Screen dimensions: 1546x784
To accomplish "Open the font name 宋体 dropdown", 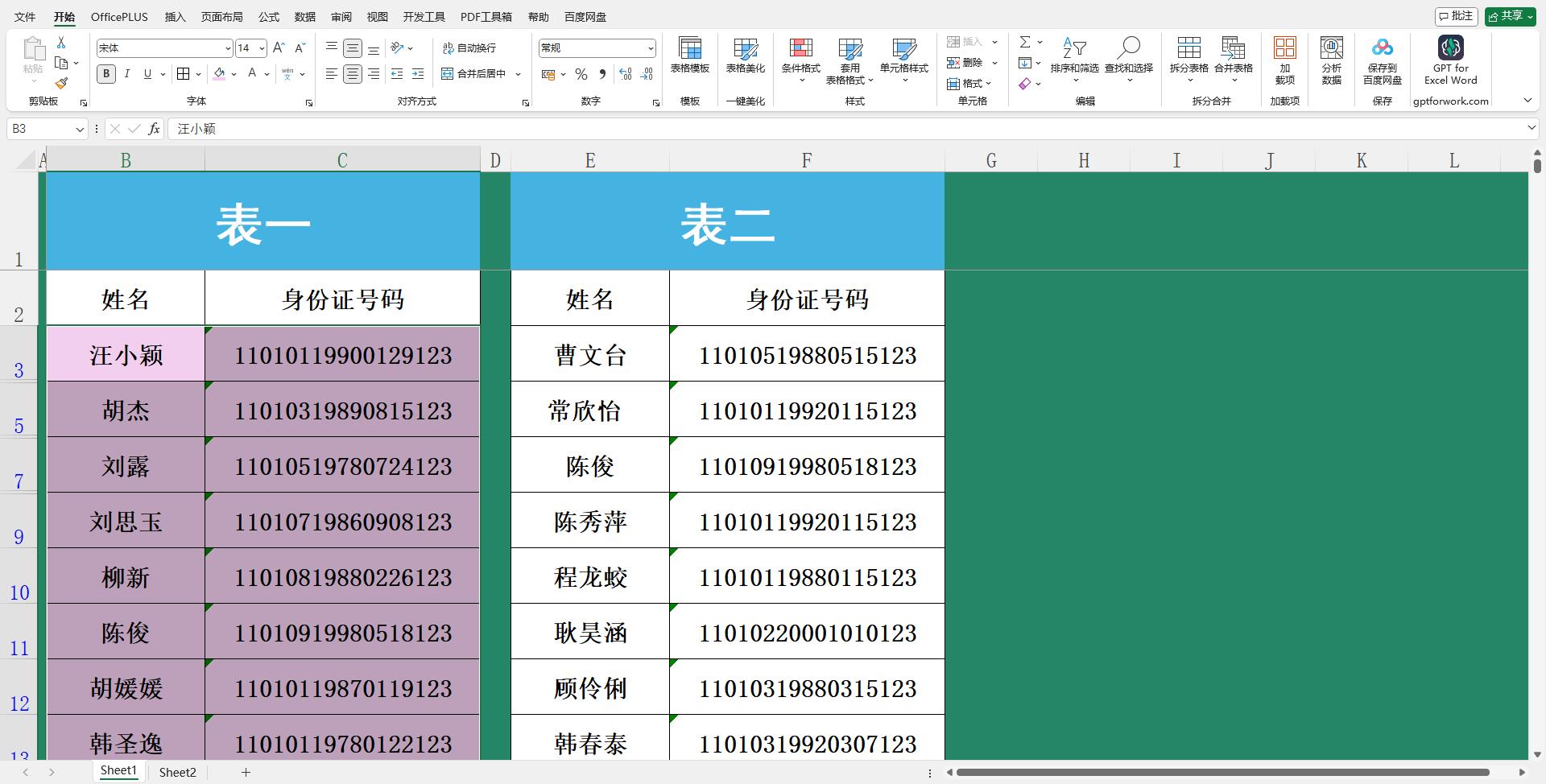I will pyautogui.click(x=228, y=48).
